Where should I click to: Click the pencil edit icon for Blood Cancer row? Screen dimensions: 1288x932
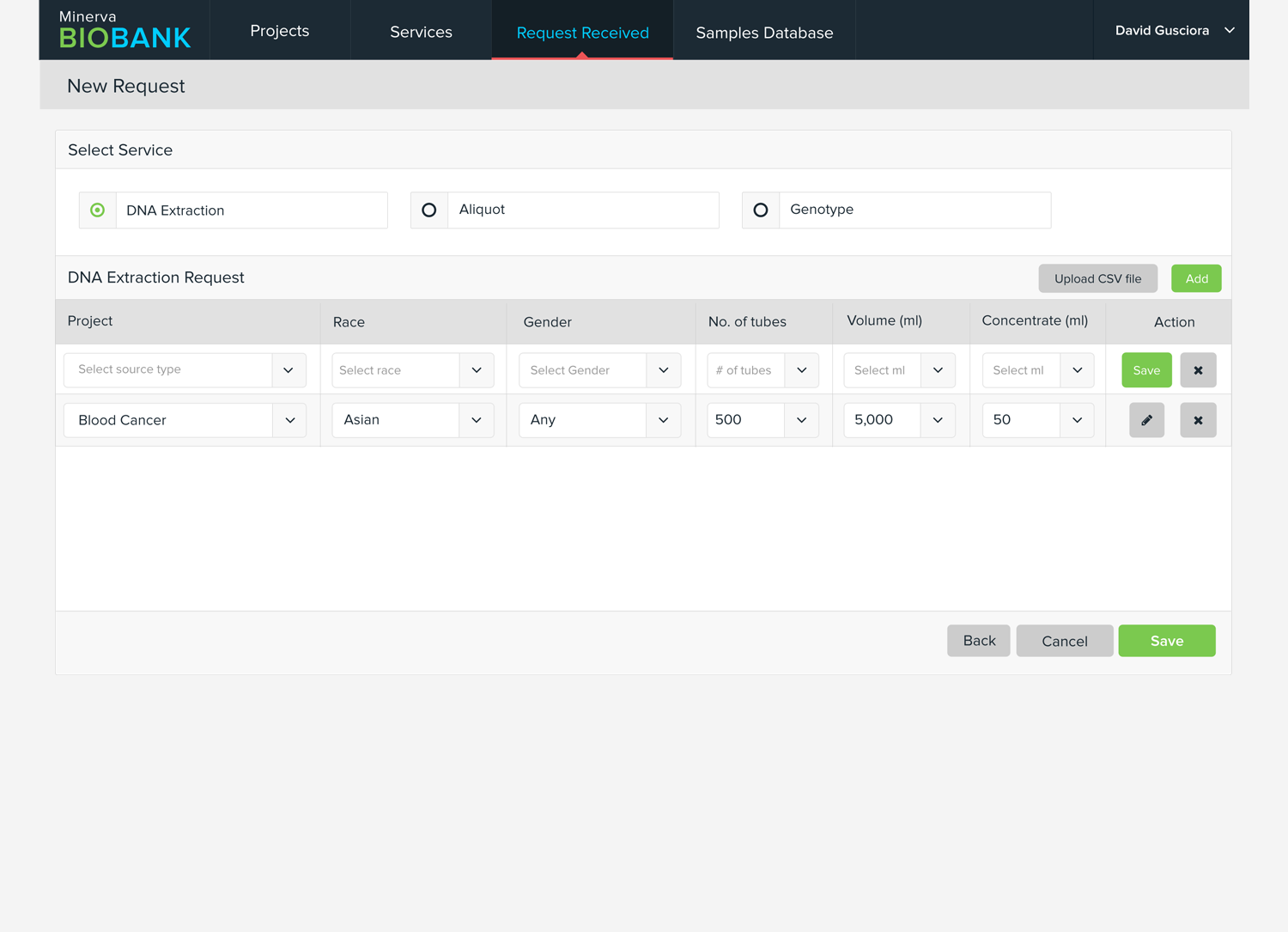1146,420
